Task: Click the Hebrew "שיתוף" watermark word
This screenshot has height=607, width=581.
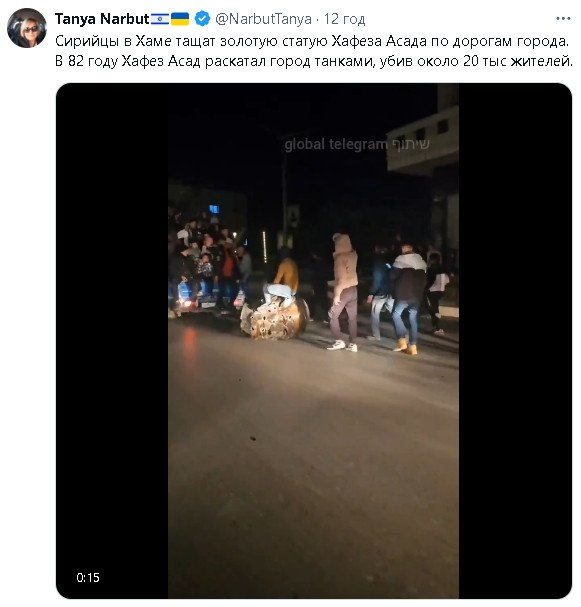Action: click(411, 144)
